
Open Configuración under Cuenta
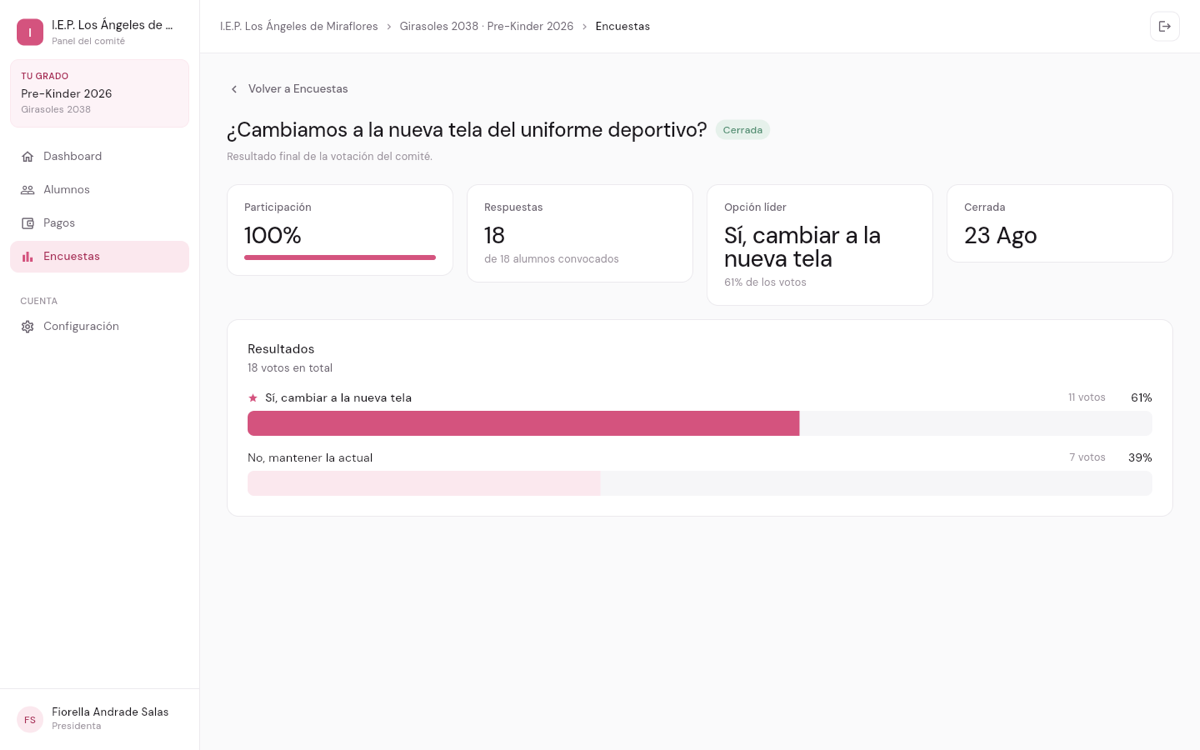pos(100,327)
